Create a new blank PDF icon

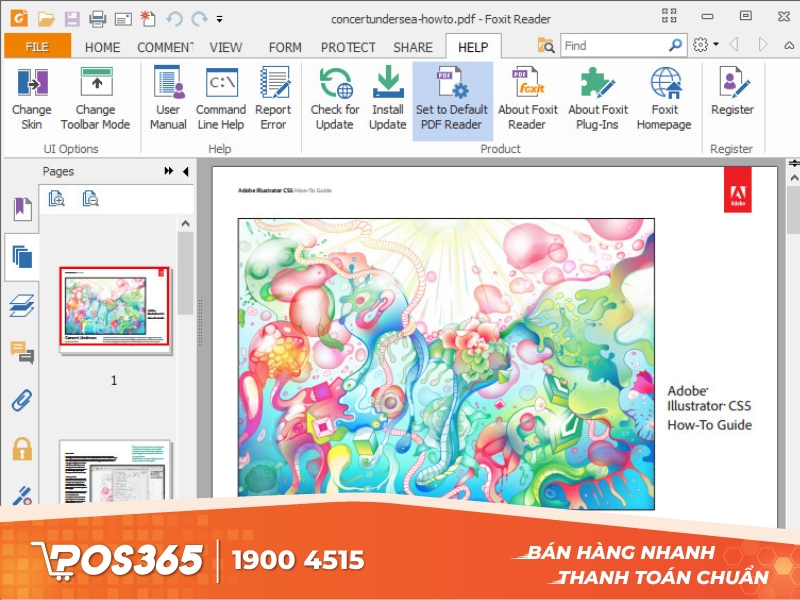(148, 19)
